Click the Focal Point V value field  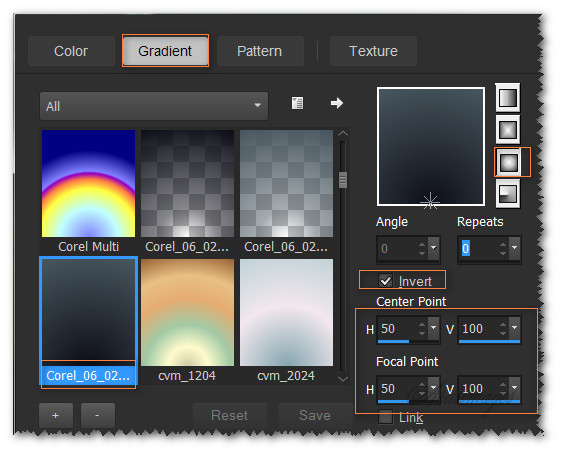click(x=478, y=389)
